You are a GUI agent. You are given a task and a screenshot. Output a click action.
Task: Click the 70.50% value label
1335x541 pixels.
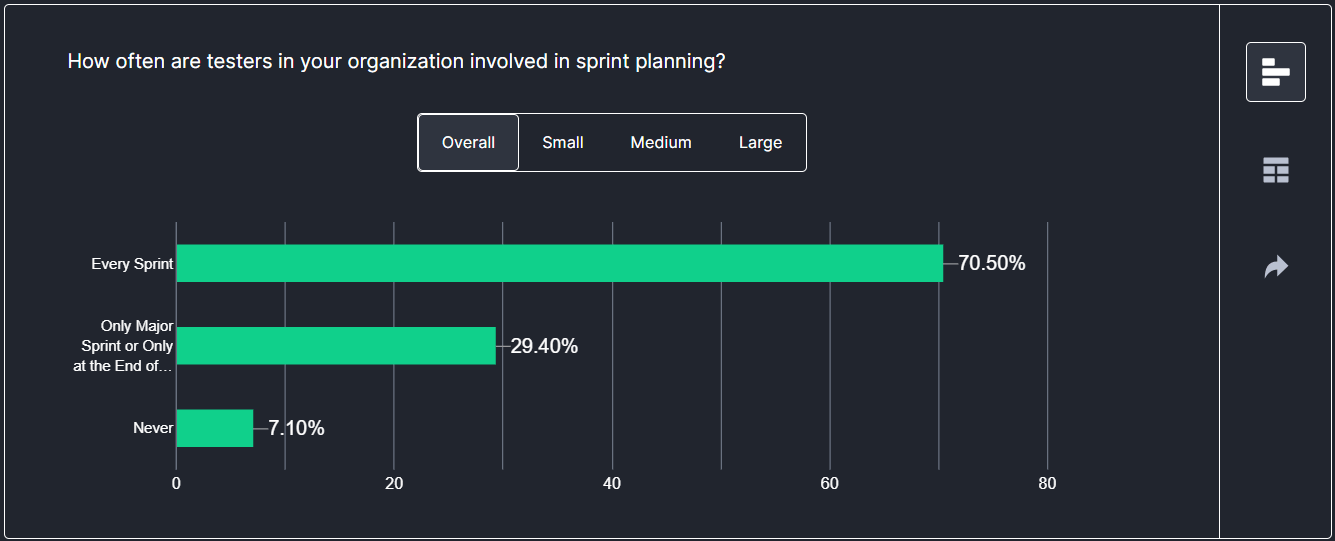click(x=991, y=264)
